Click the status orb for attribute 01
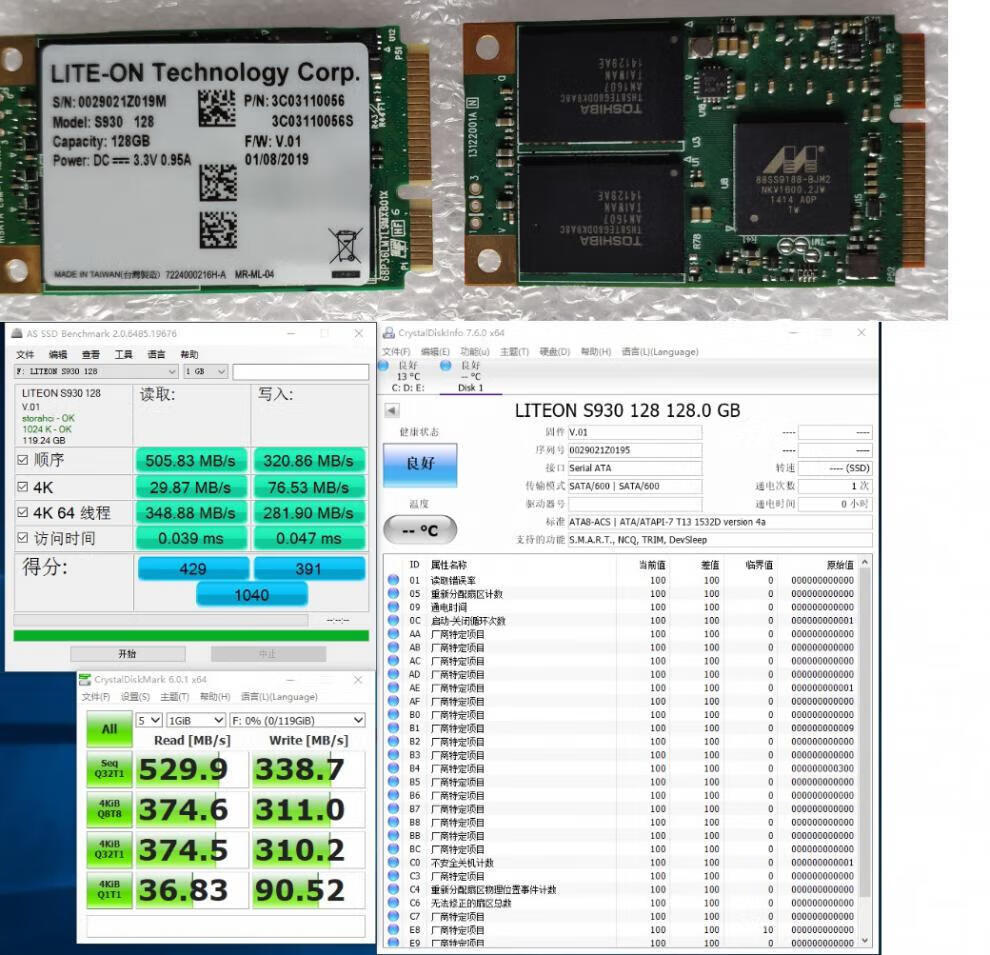Viewport: 990px width, 955px height. tap(393, 580)
